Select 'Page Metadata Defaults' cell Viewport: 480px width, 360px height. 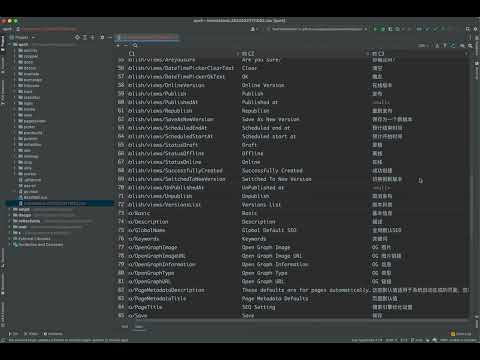point(275,299)
